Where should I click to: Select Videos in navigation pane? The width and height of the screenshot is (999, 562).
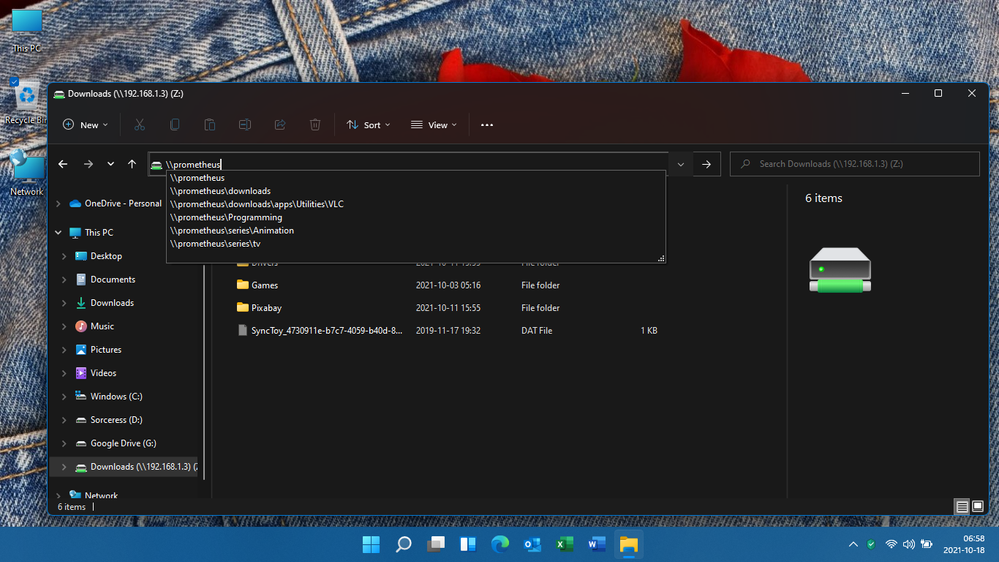pos(103,373)
